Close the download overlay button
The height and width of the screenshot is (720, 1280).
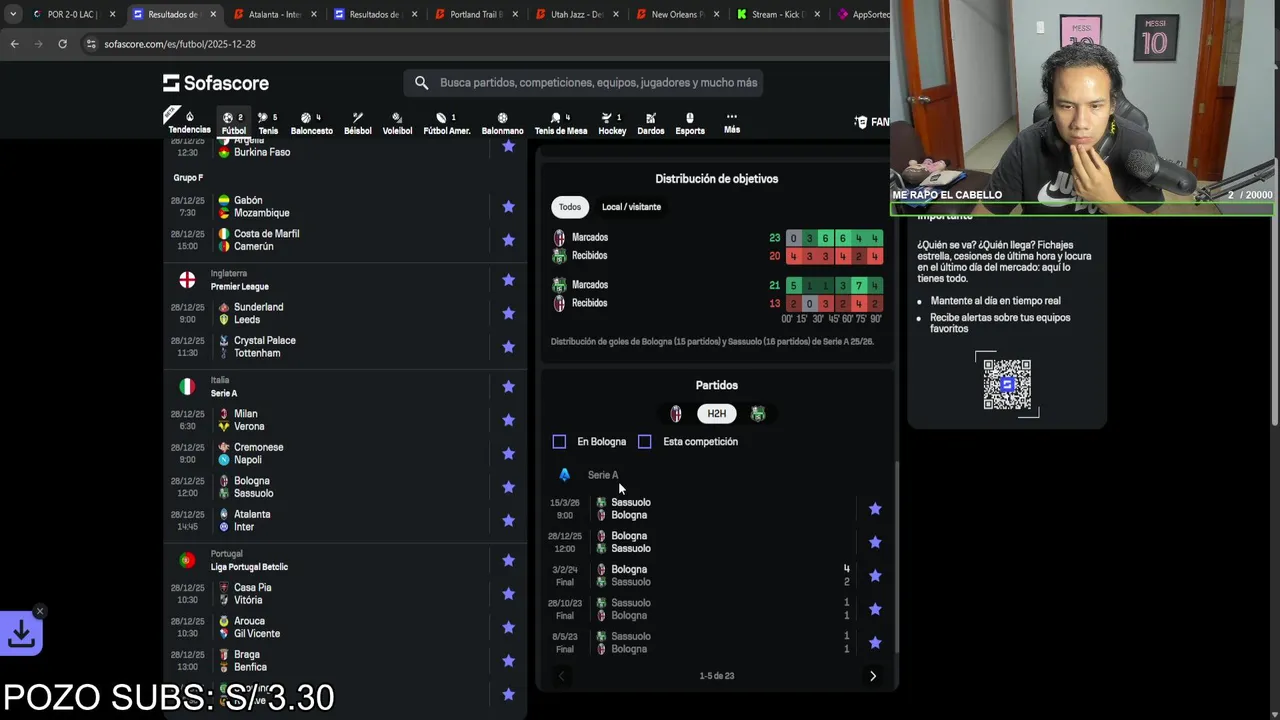tap(40, 611)
